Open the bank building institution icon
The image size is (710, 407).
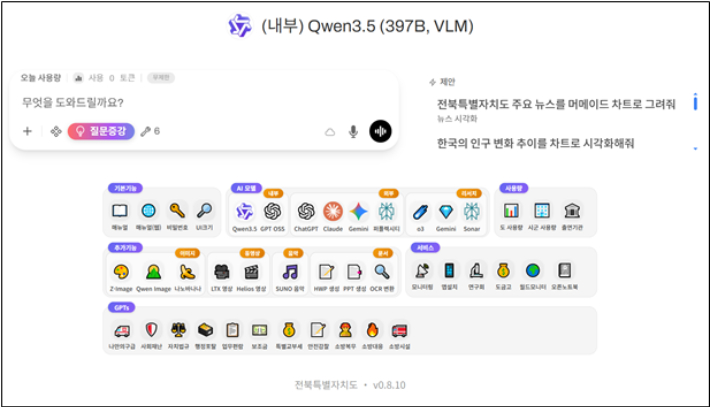coord(572,211)
